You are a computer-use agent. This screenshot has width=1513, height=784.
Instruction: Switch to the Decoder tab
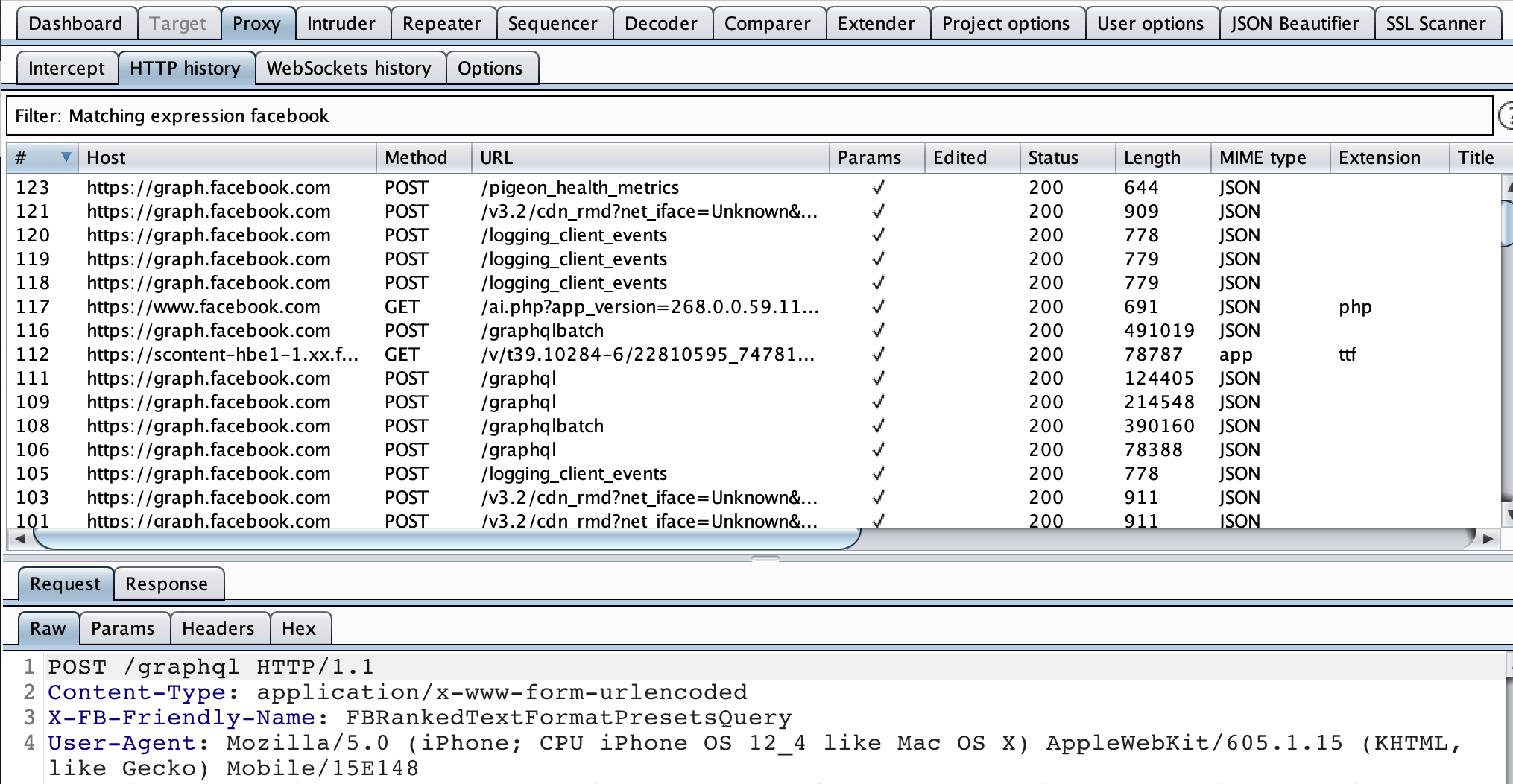tap(661, 23)
